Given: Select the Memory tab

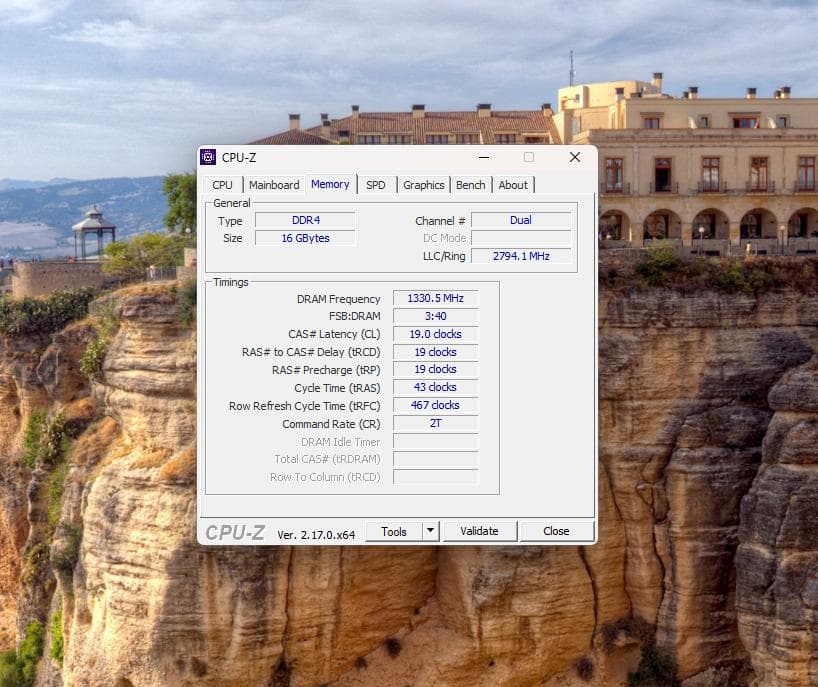Looking at the screenshot, I should 330,184.
